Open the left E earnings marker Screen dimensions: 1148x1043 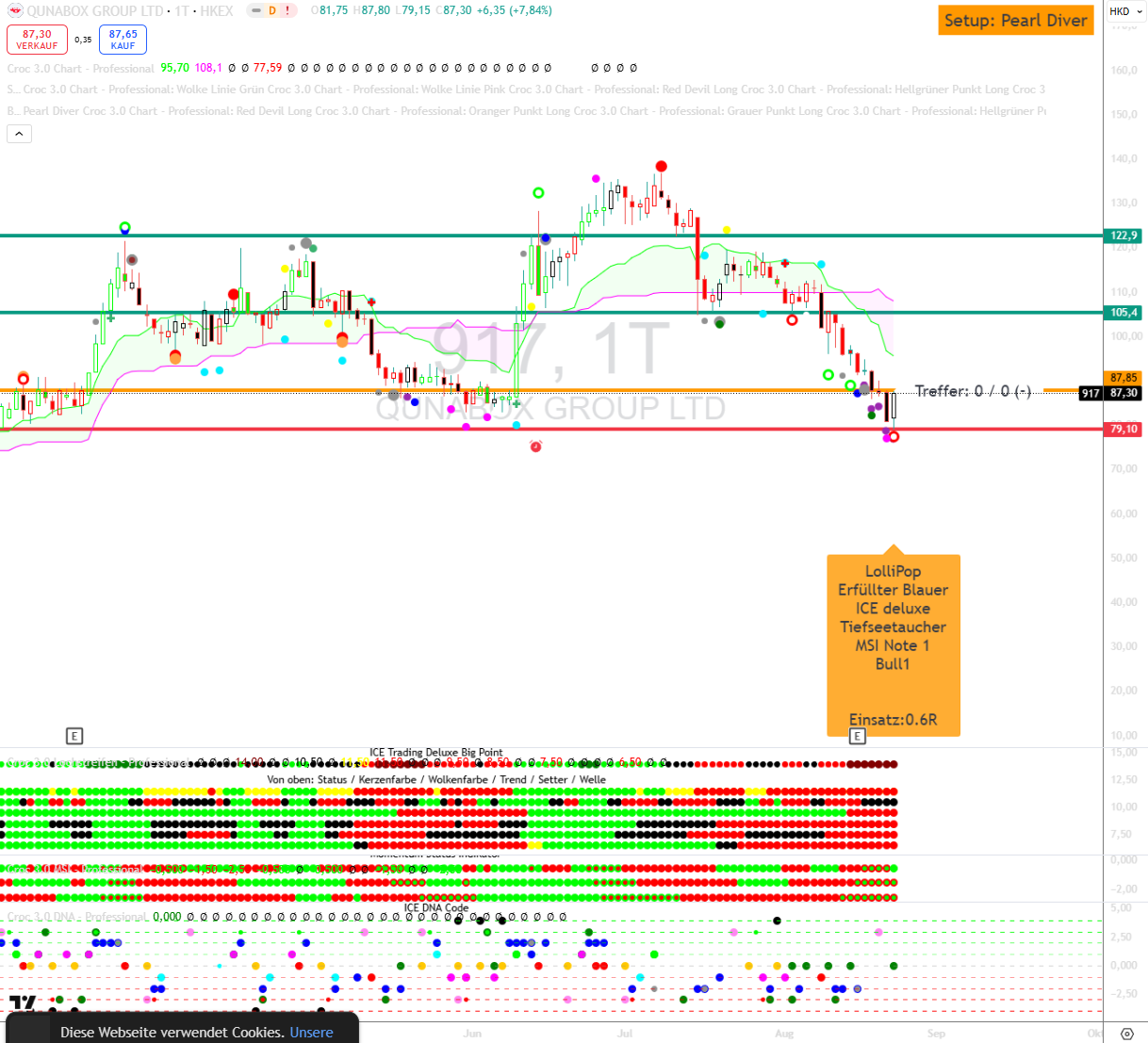74,736
